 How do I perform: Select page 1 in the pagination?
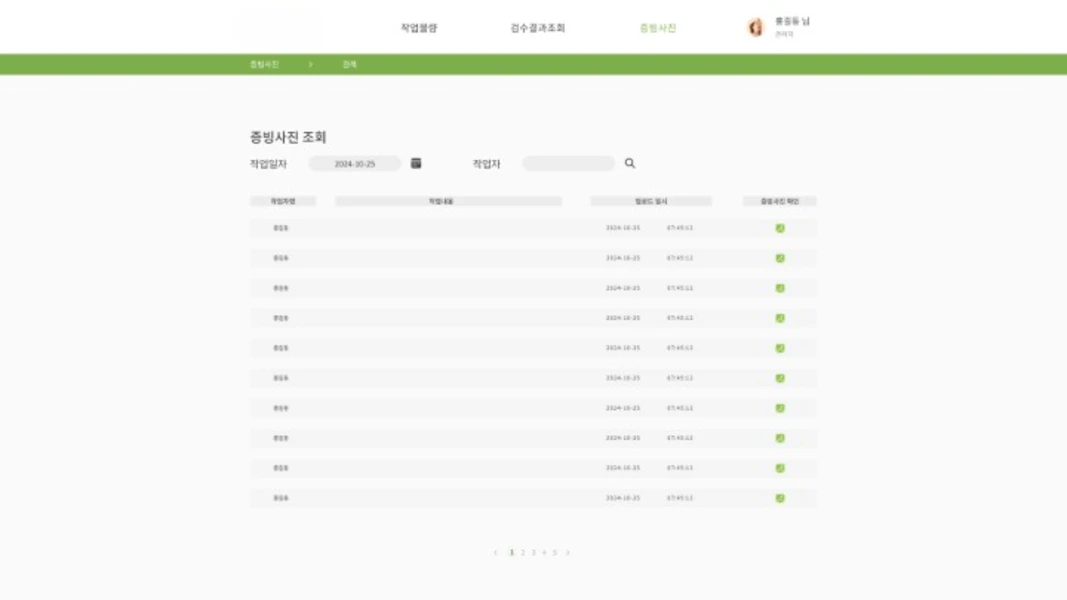512,552
